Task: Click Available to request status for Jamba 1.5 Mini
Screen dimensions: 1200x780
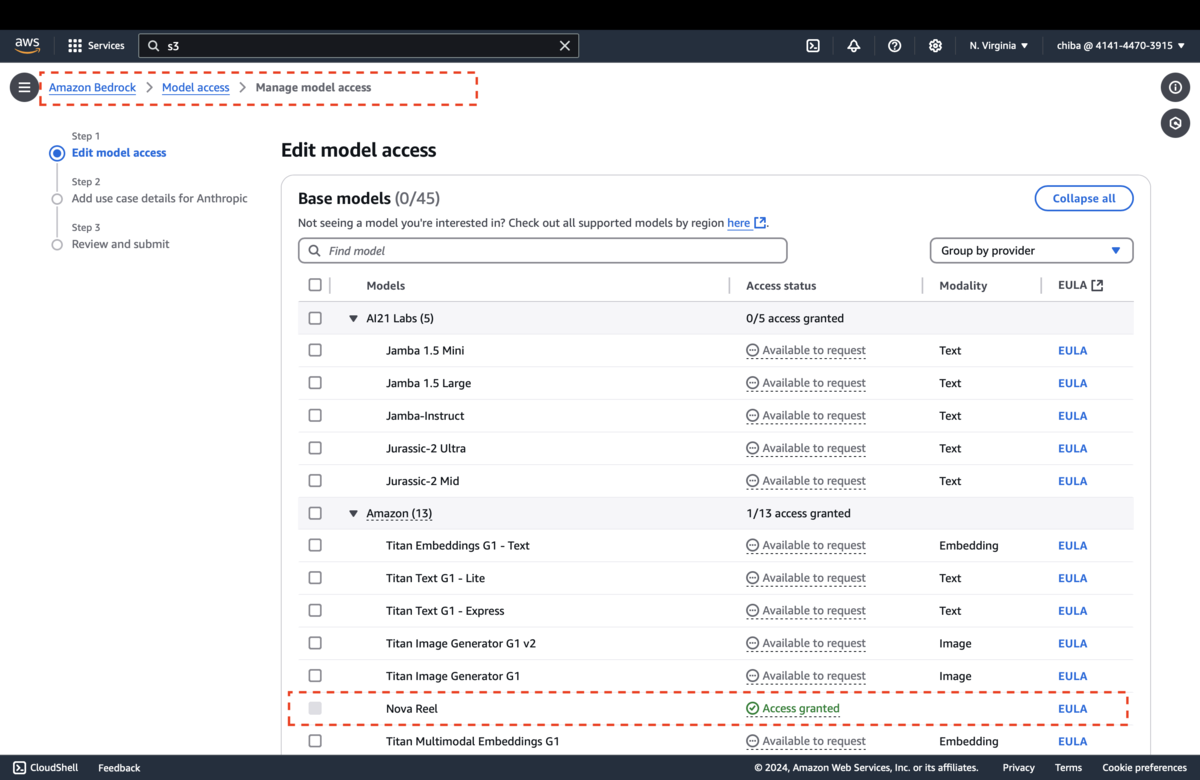Action: click(806, 351)
